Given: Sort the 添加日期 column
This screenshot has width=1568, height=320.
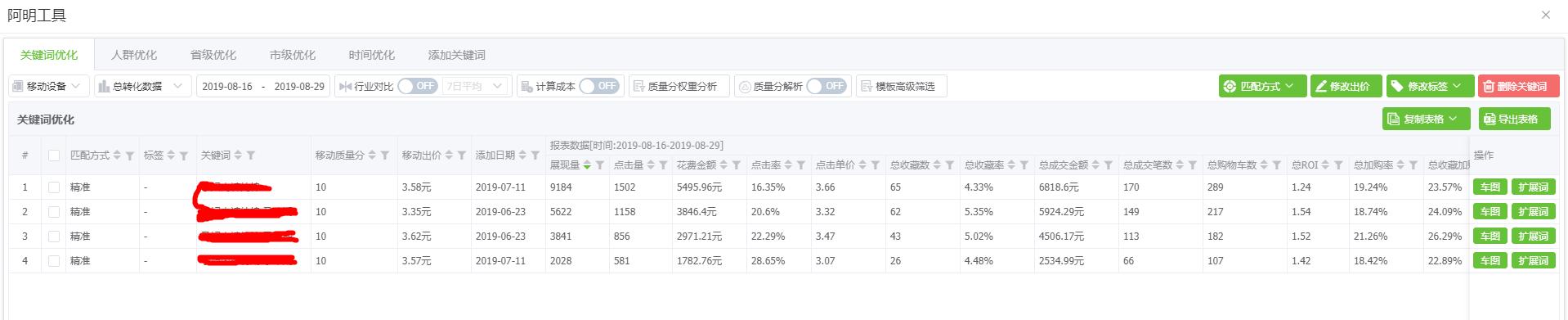Looking at the screenshot, I should [x=522, y=155].
